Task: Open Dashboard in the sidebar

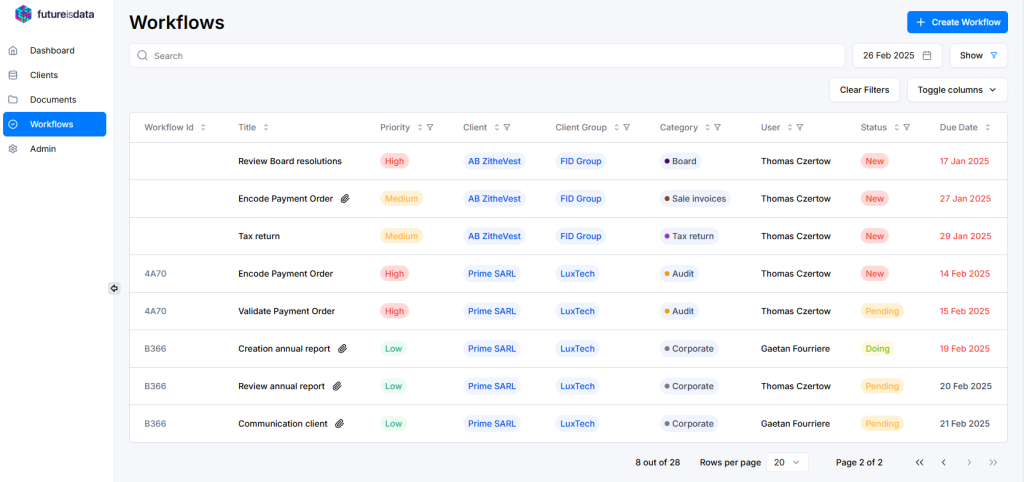Action: pyautogui.click(x=52, y=50)
